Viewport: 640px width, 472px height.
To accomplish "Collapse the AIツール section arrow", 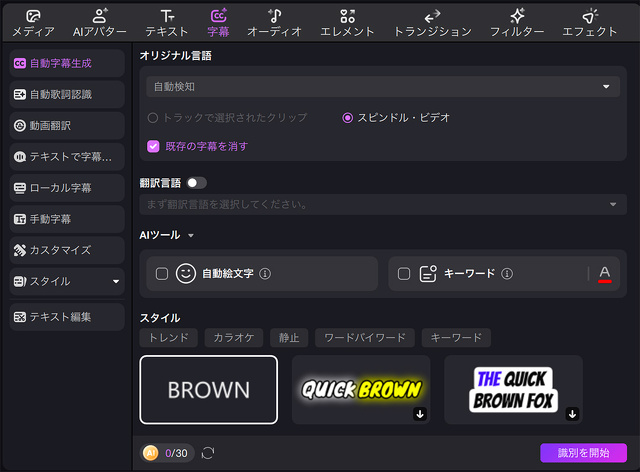I will (191, 236).
